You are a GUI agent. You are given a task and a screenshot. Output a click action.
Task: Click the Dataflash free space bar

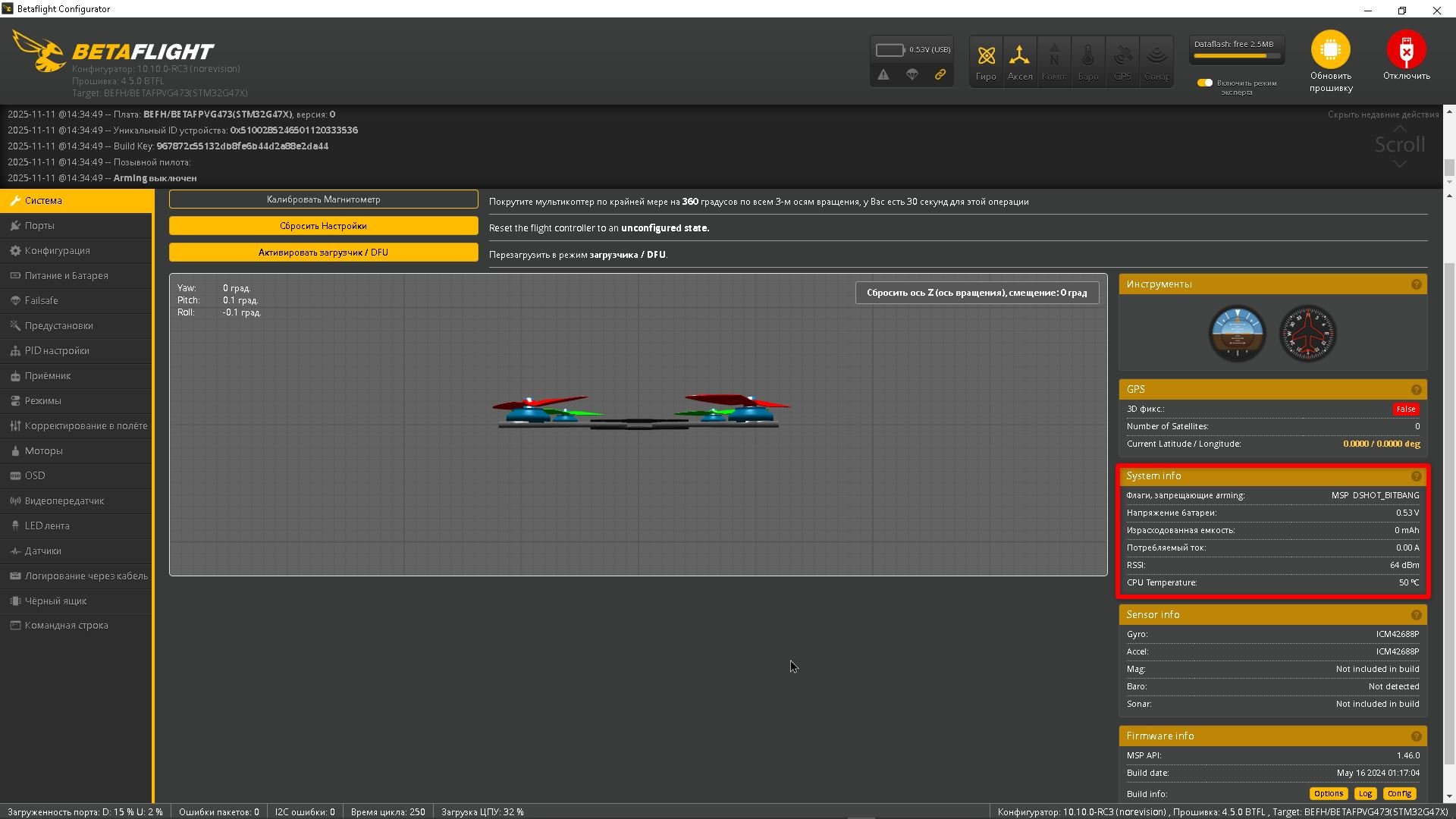pos(1236,55)
